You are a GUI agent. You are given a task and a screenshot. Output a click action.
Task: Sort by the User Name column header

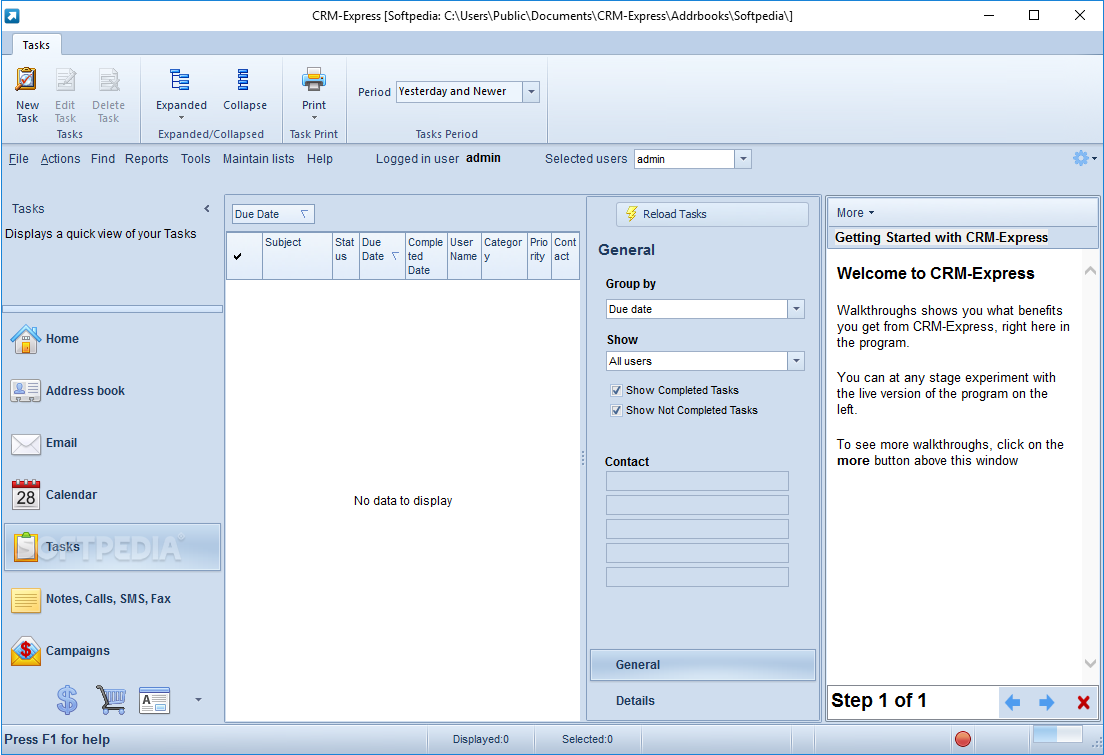pyautogui.click(x=464, y=256)
